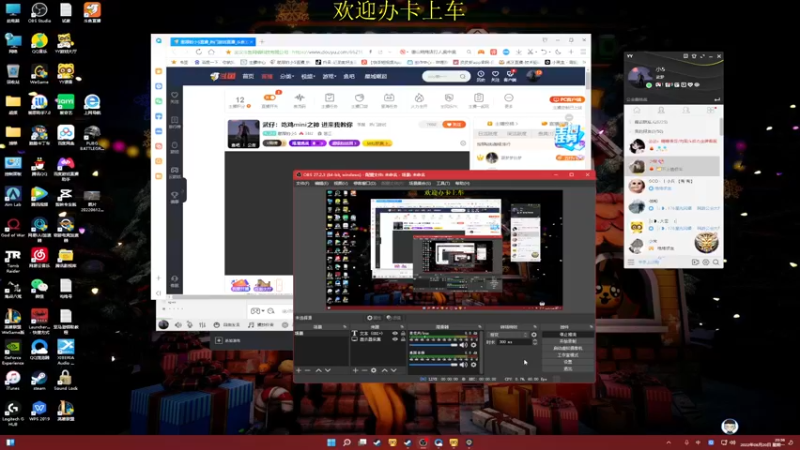Screen dimensions: 800x450
Task: Open the OBS 帮助(H) menu
Action: pos(462,183)
